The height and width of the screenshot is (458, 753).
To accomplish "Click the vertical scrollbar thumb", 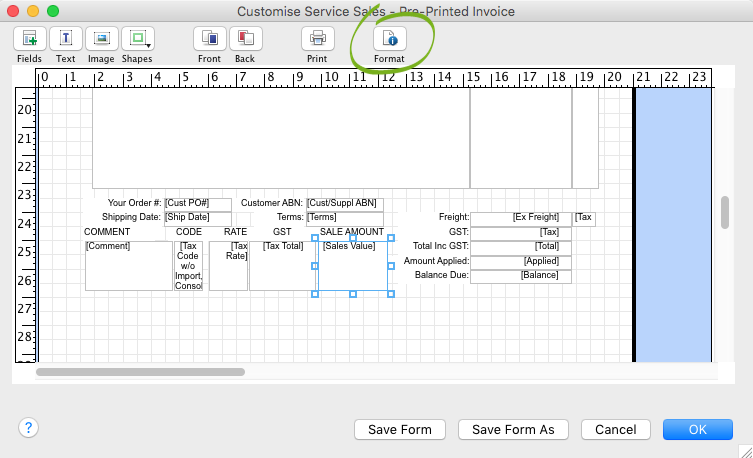I will [725, 212].
